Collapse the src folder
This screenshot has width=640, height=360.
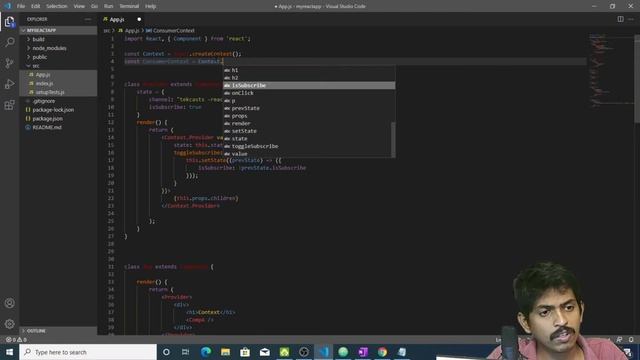click(x=58, y=66)
